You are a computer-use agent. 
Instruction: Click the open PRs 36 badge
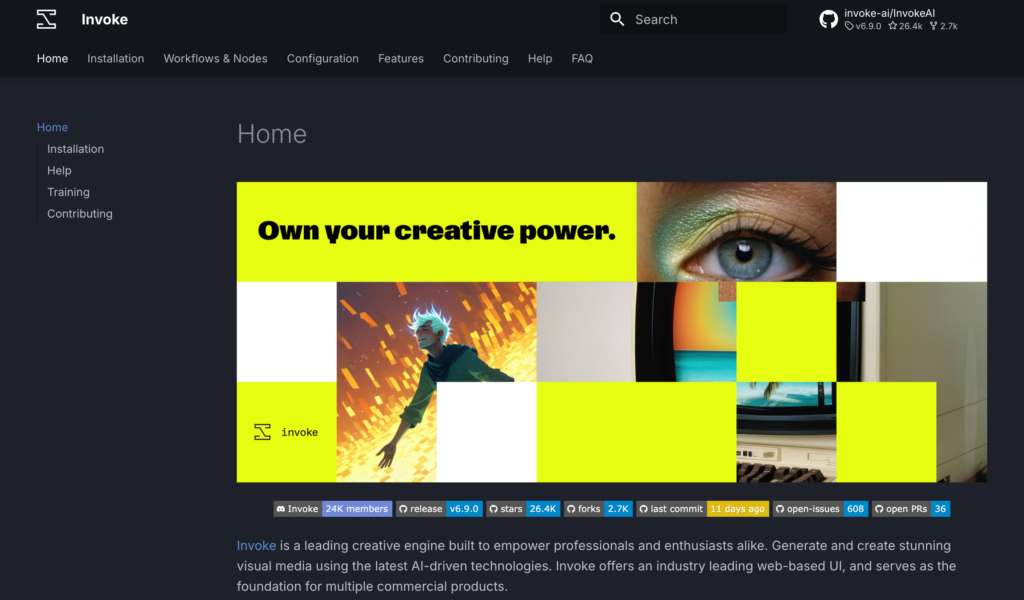click(x=911, y=509)
